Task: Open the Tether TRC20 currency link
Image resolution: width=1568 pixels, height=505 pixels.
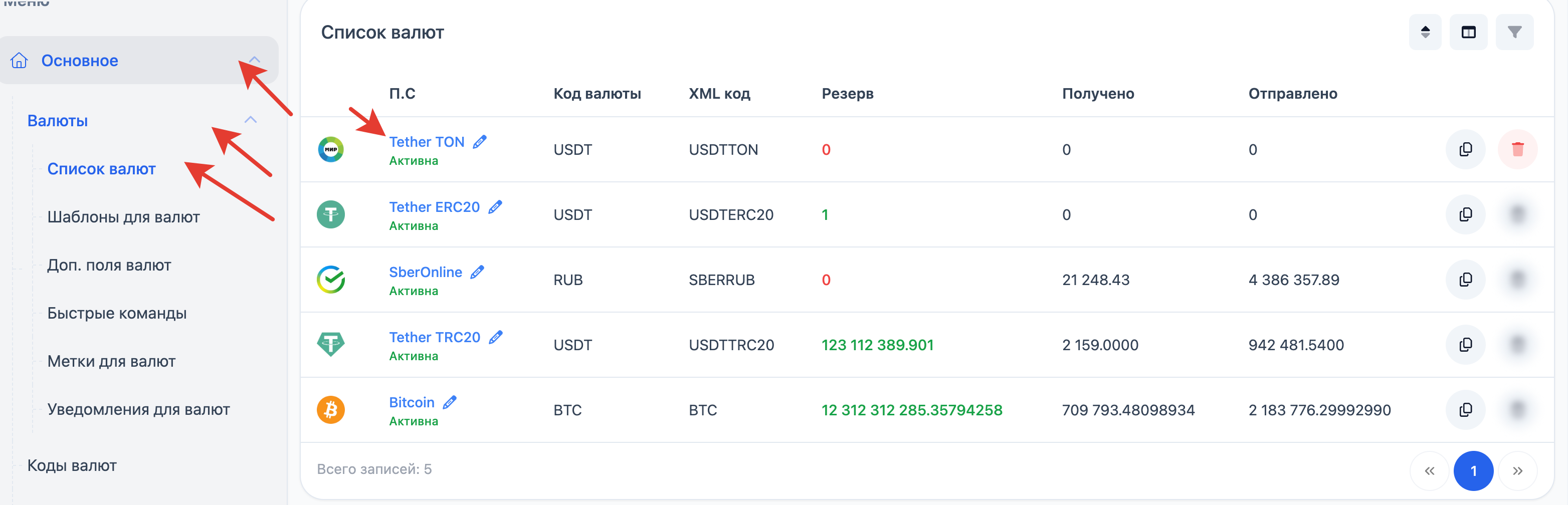Action: pos(435,337)
